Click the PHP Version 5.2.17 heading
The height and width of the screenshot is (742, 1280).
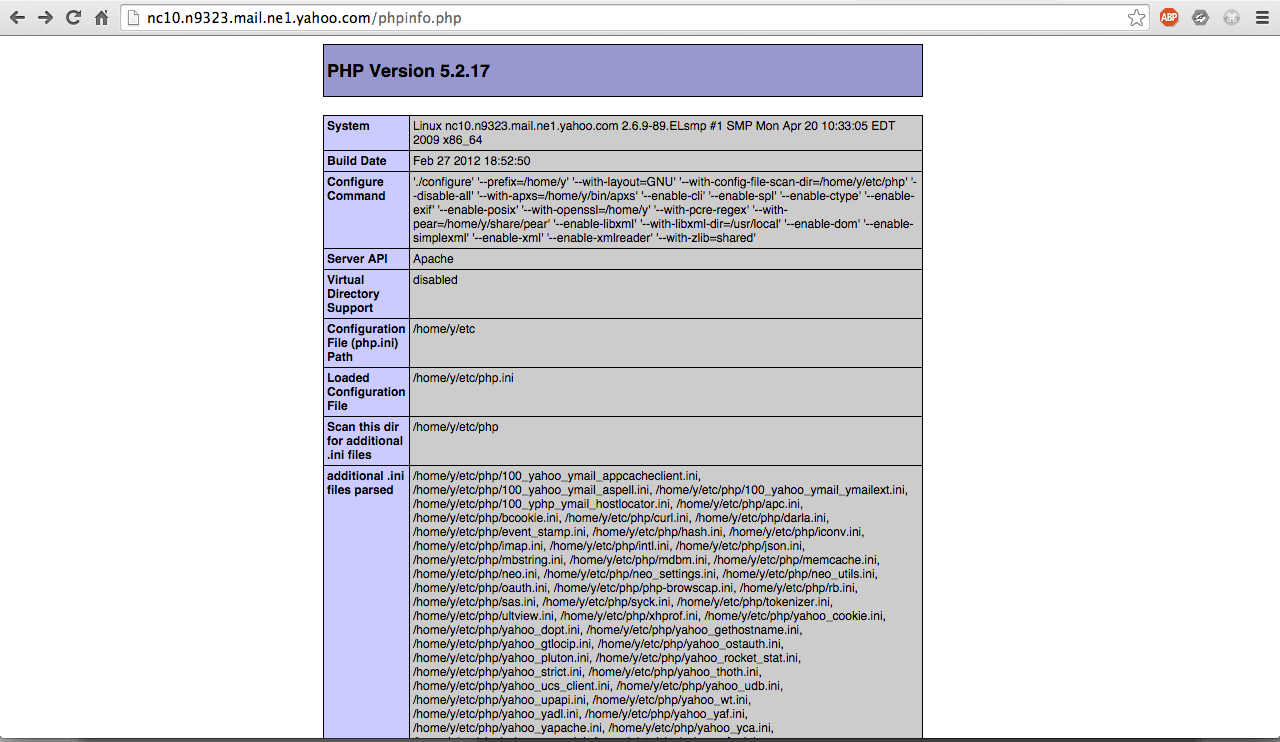point(408,71)
